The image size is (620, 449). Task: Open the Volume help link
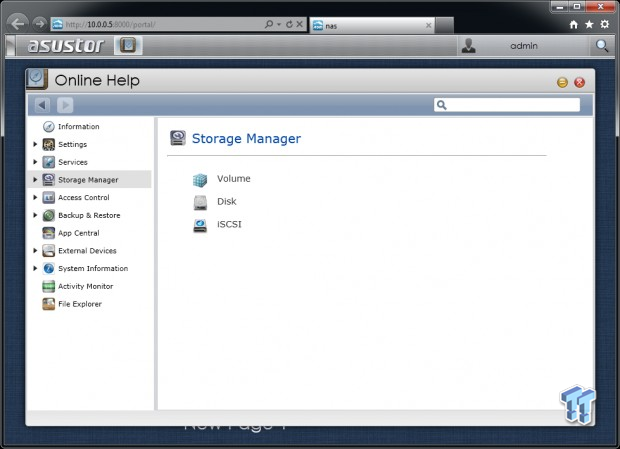(234, 179)
